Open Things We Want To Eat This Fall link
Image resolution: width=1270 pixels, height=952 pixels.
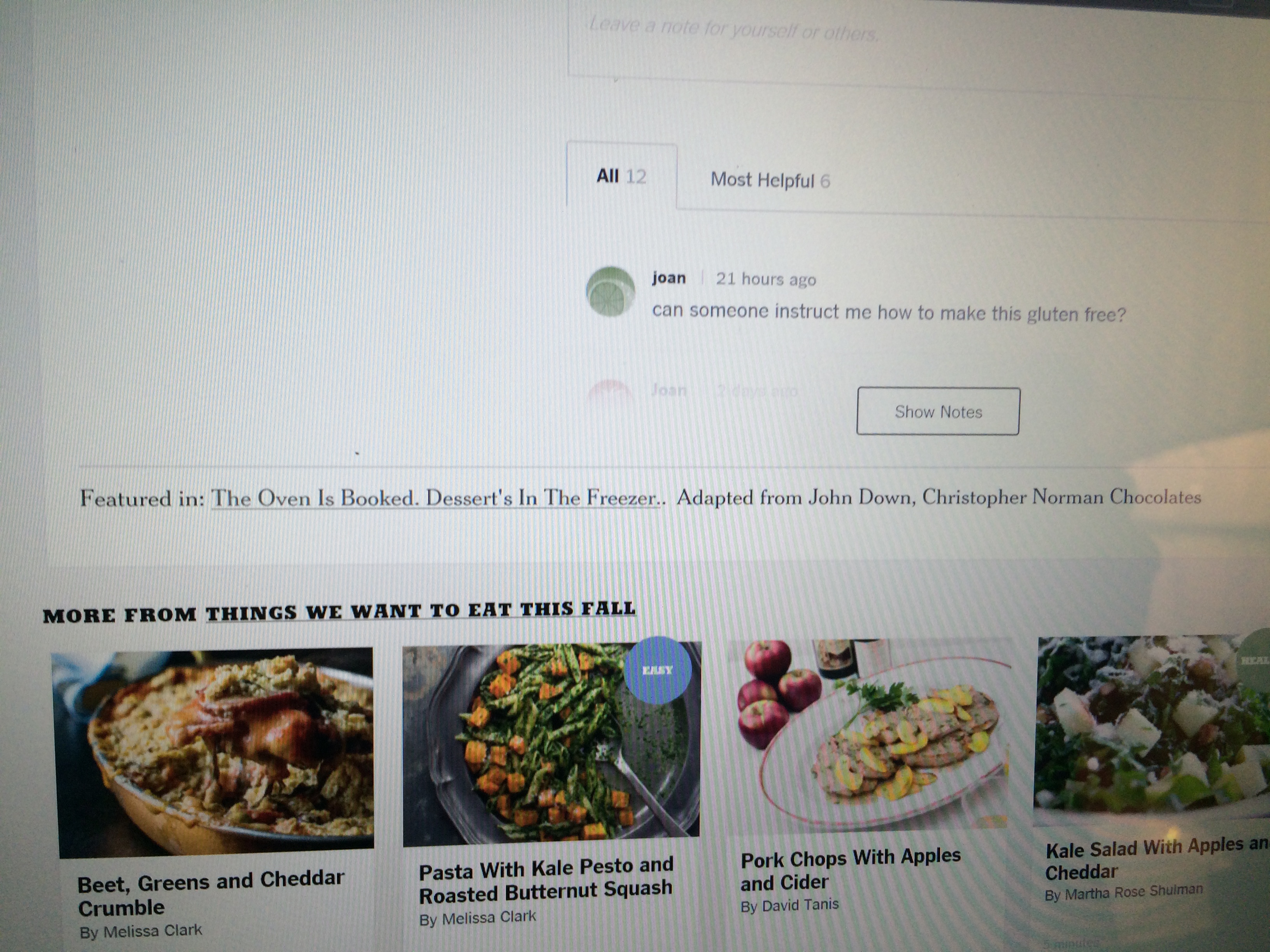coord(420,611)
